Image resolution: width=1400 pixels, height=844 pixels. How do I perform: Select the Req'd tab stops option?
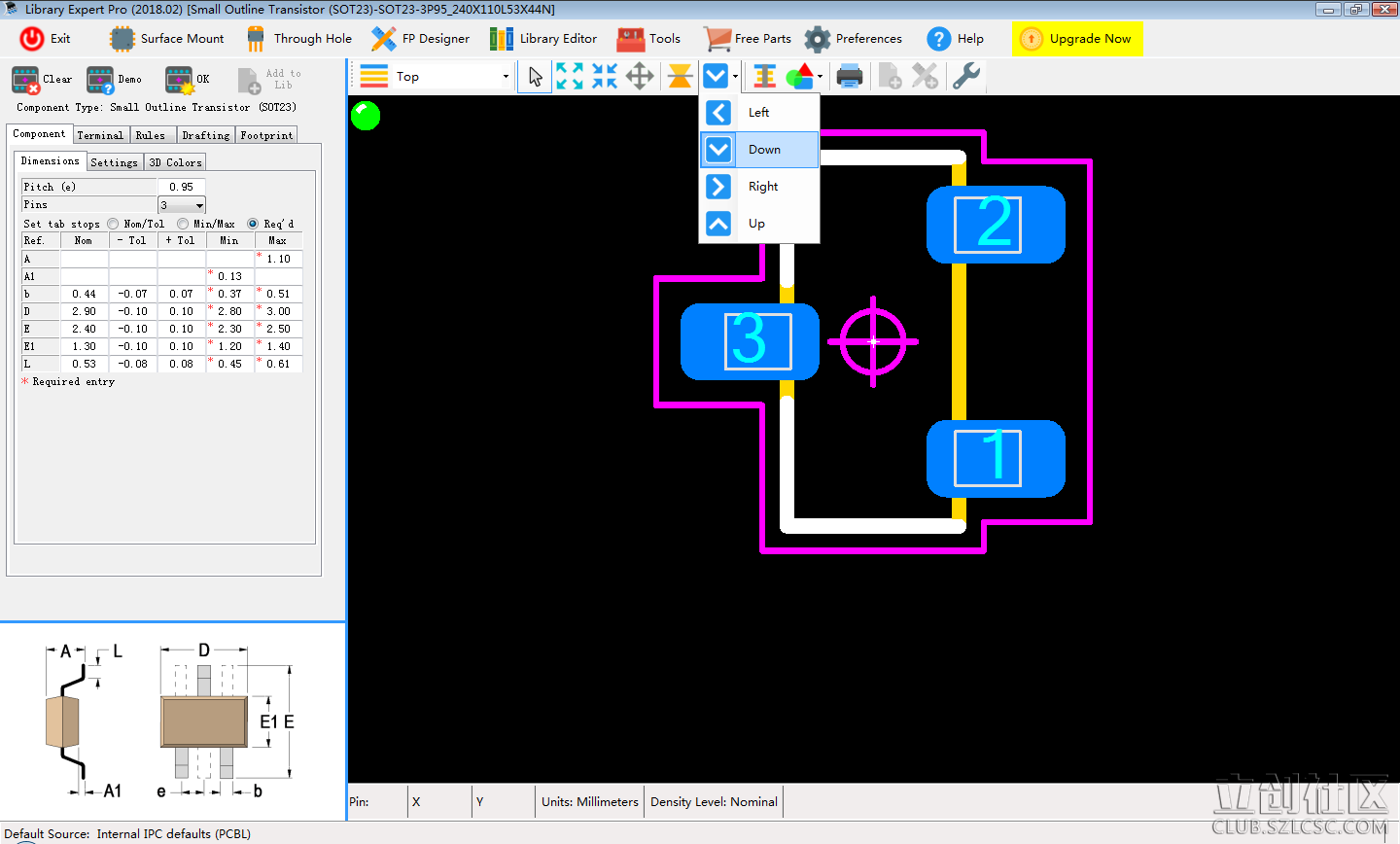pos(253,224)
